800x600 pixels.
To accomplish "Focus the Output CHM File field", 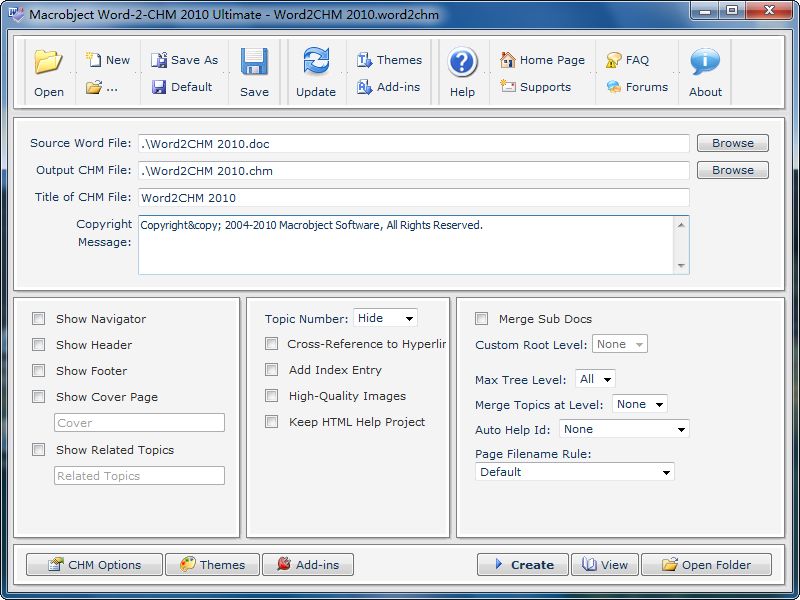I will pyautogui.click(x=414, y=170).
